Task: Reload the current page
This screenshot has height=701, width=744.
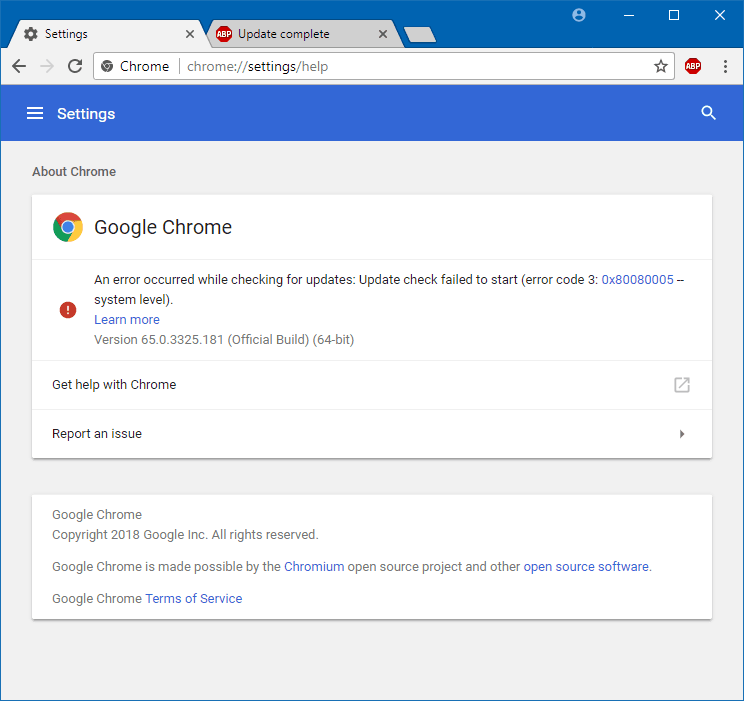Action: [x=75, y=66]
